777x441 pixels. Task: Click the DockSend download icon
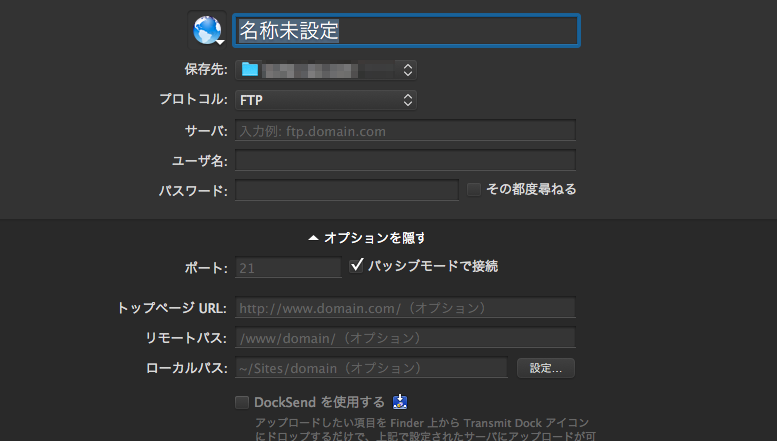pos(400,402)
